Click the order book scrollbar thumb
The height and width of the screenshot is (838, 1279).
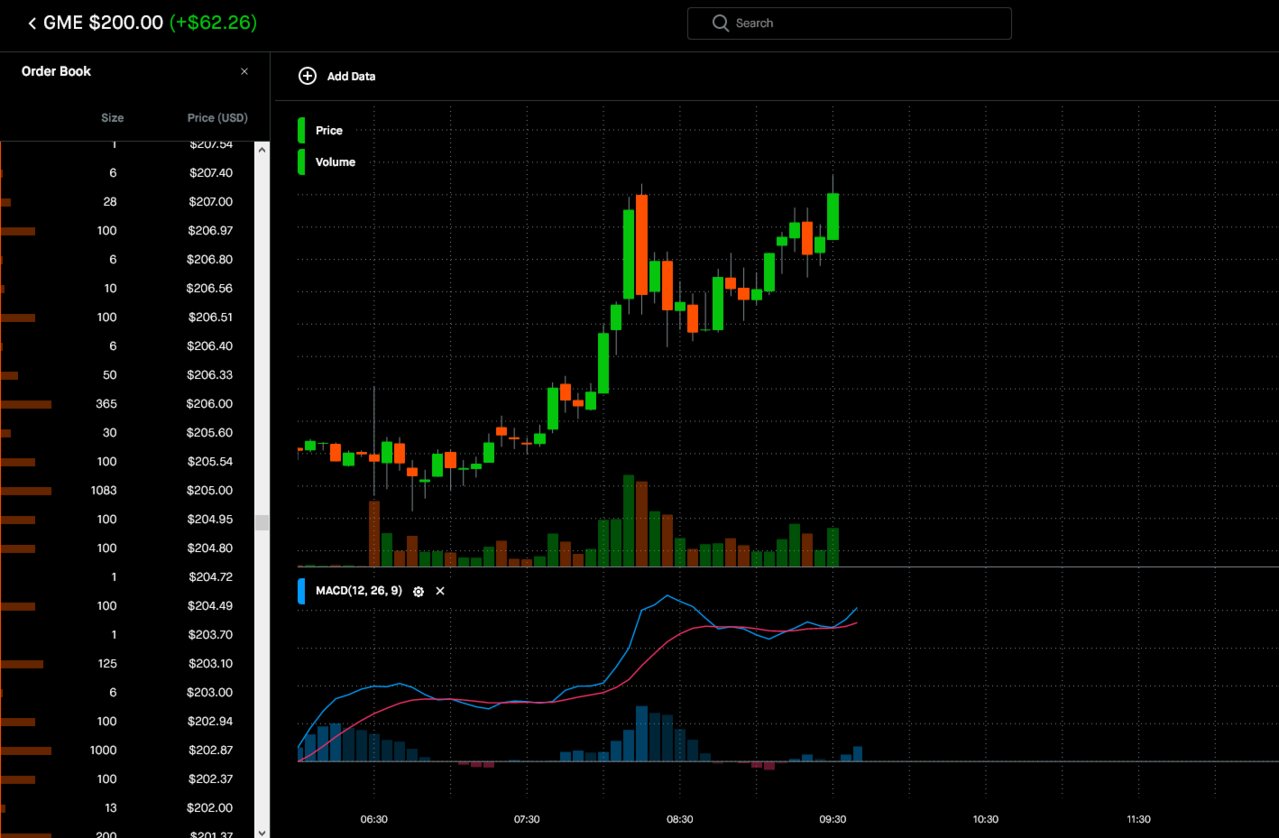coord(262,523)
